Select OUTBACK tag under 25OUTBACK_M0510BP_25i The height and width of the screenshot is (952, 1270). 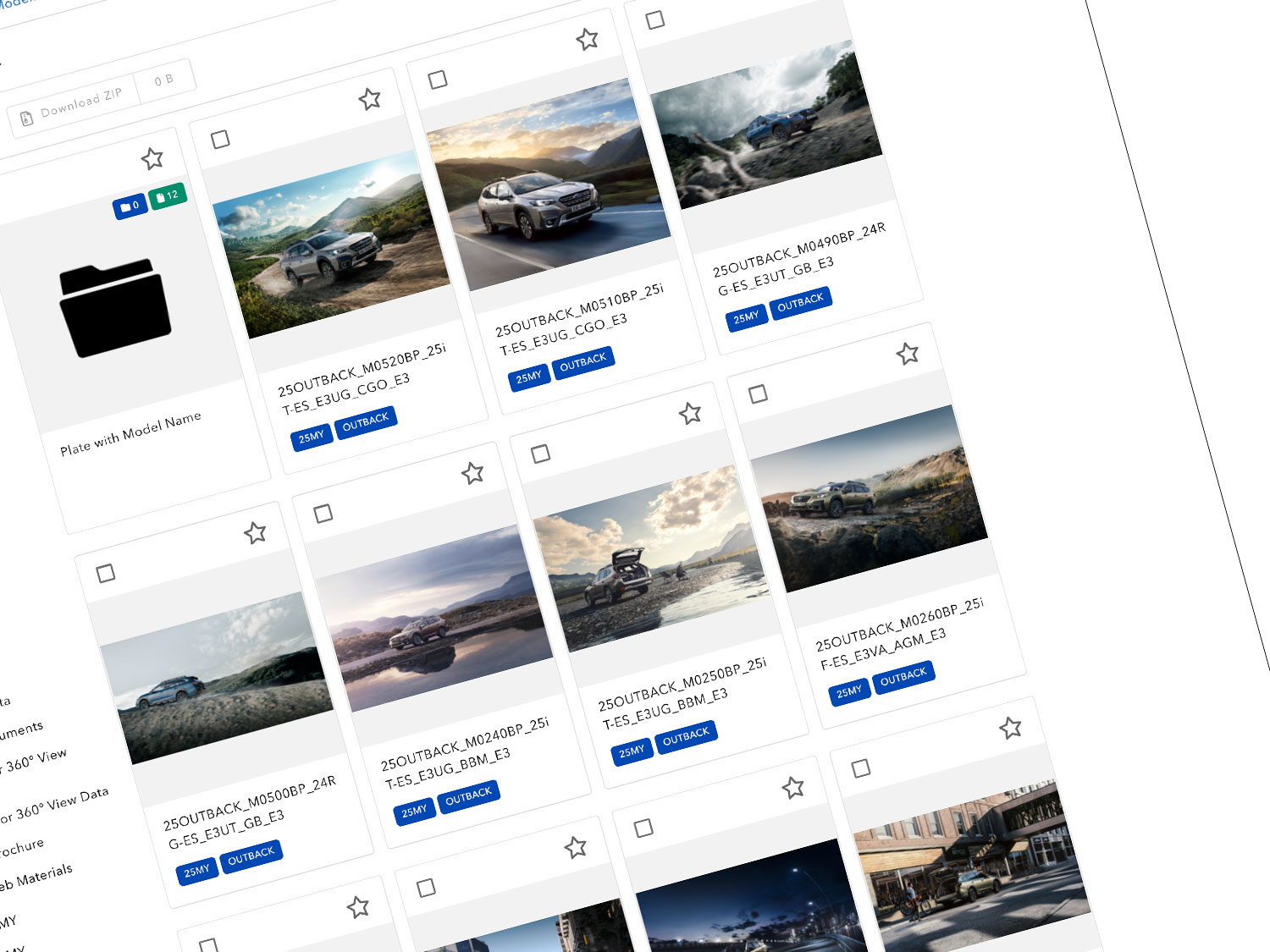pyautogui.click(x=583, y=362)
